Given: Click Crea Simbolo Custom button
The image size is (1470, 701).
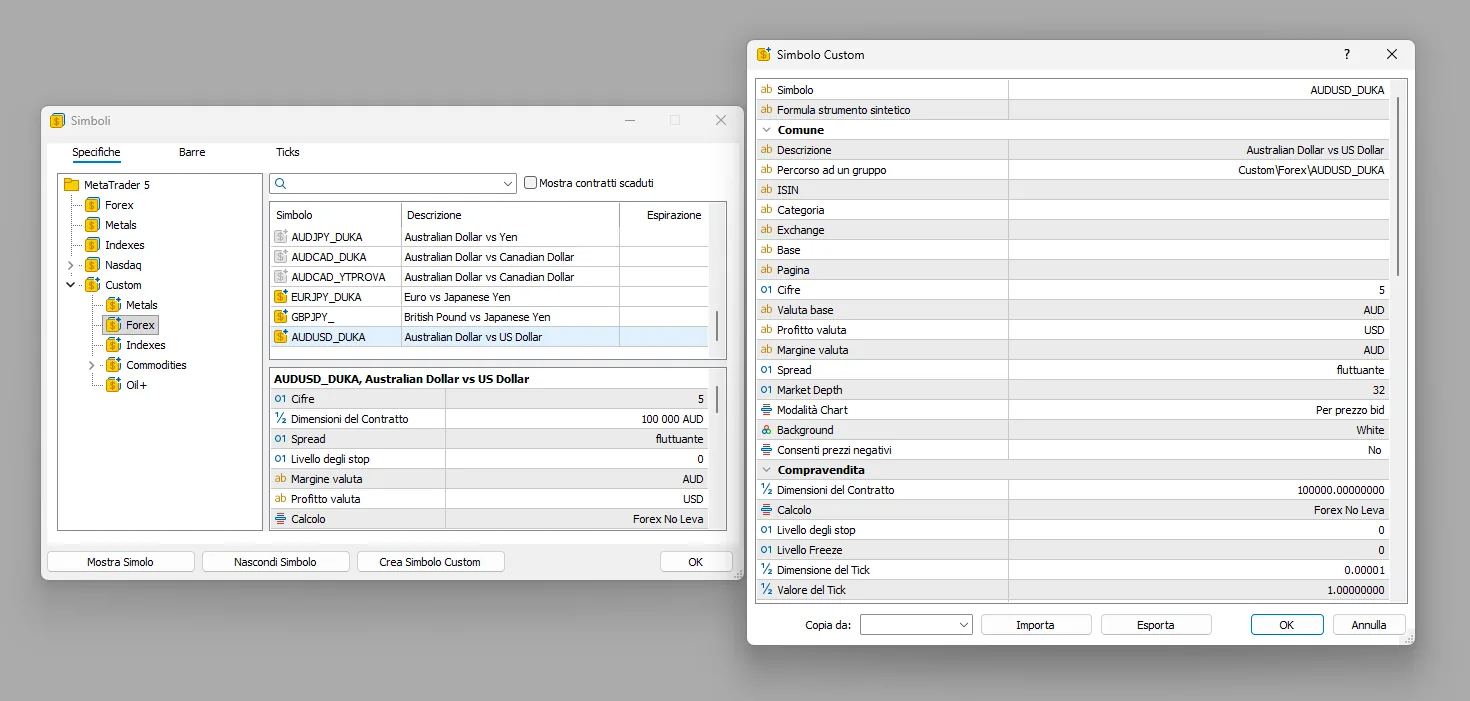Looking at the screenshot, I should 430,562.
